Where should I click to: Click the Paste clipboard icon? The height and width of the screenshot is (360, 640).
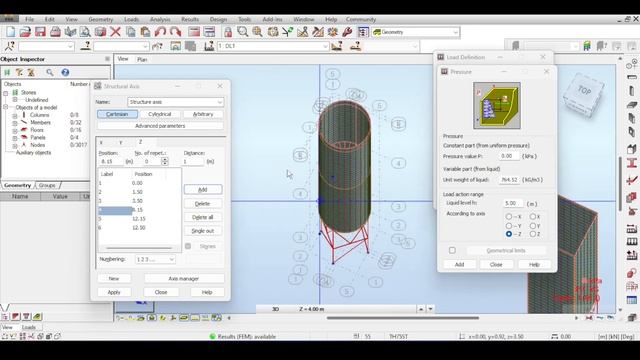click(x=145, y=32)
